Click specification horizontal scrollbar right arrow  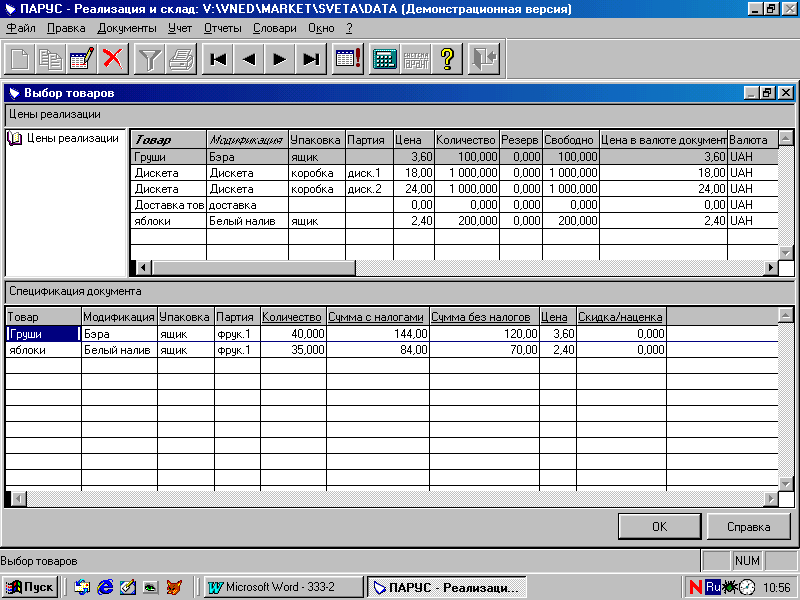coord(771,498)
